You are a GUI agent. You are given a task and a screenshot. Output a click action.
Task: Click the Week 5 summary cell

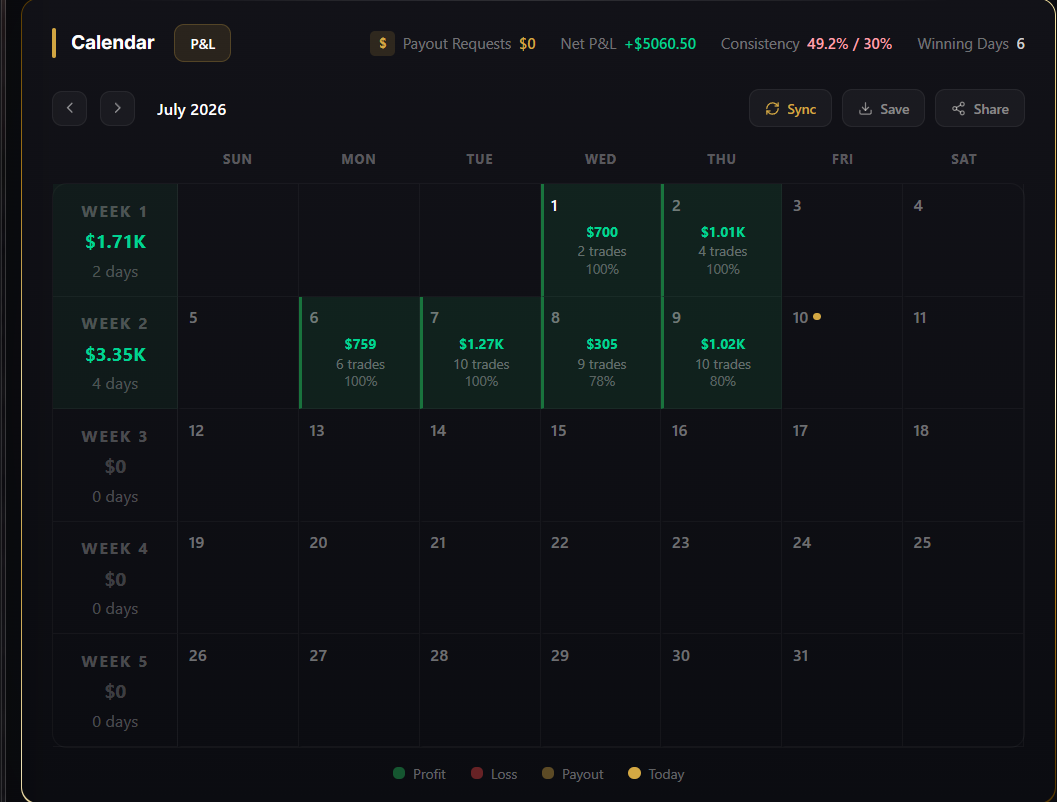115,690
